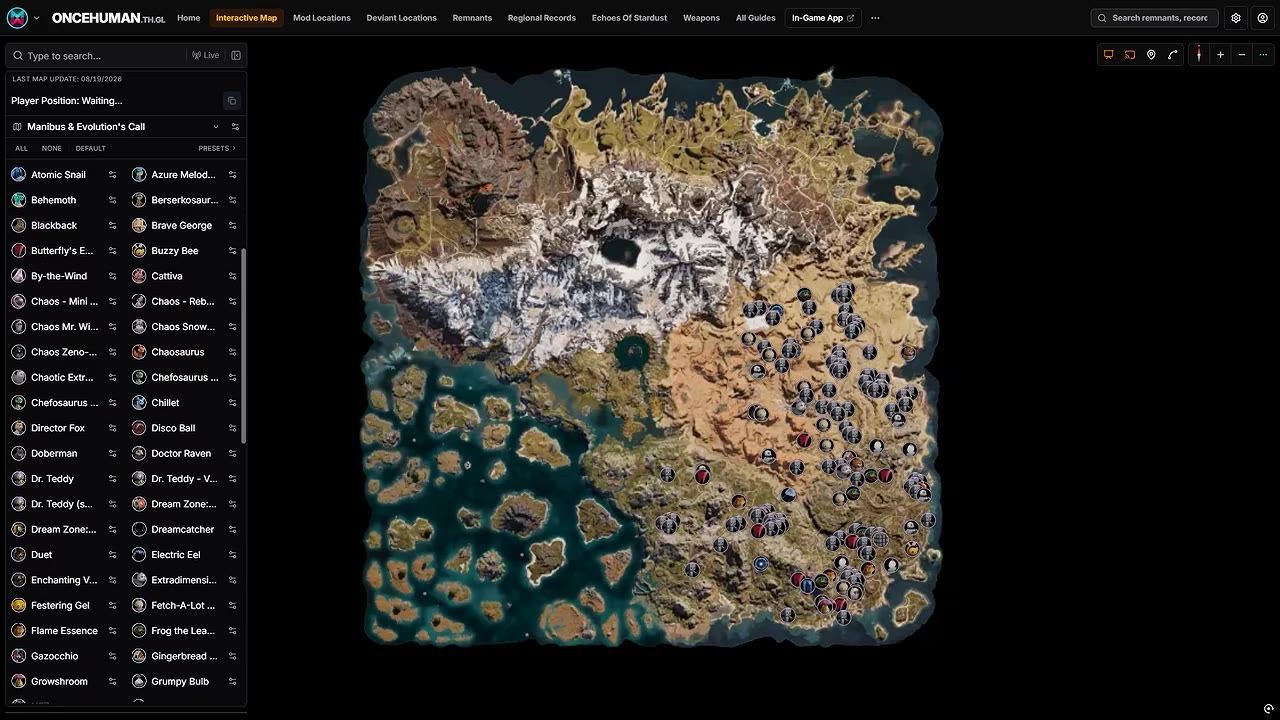Click the OnceHuman site logo icon
1280x720 pixels.
click(17, 18)
